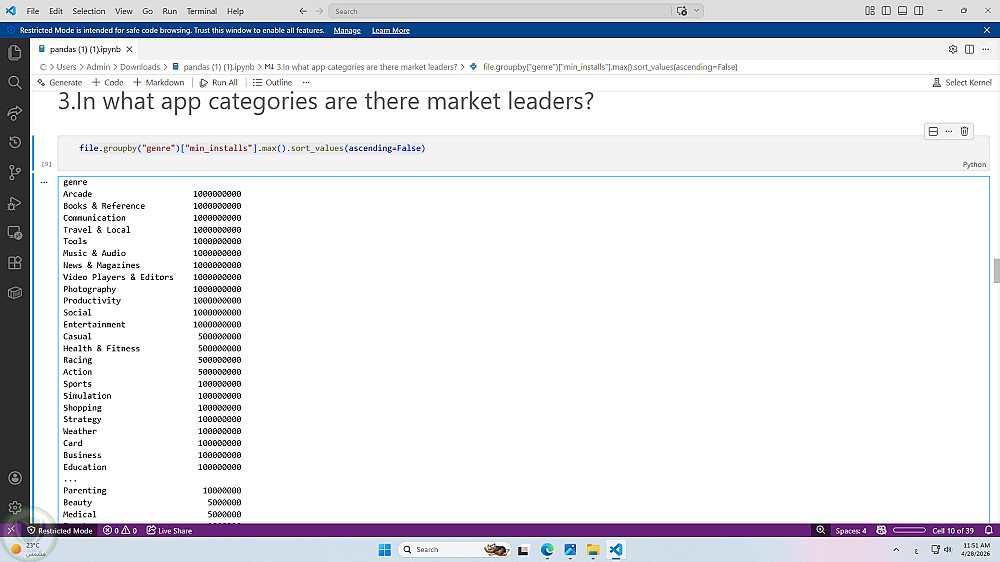Open the Timeline history icon in activity bar
Image resolution: width=1000 pixels, height=562 pixels.
point(15,142)
